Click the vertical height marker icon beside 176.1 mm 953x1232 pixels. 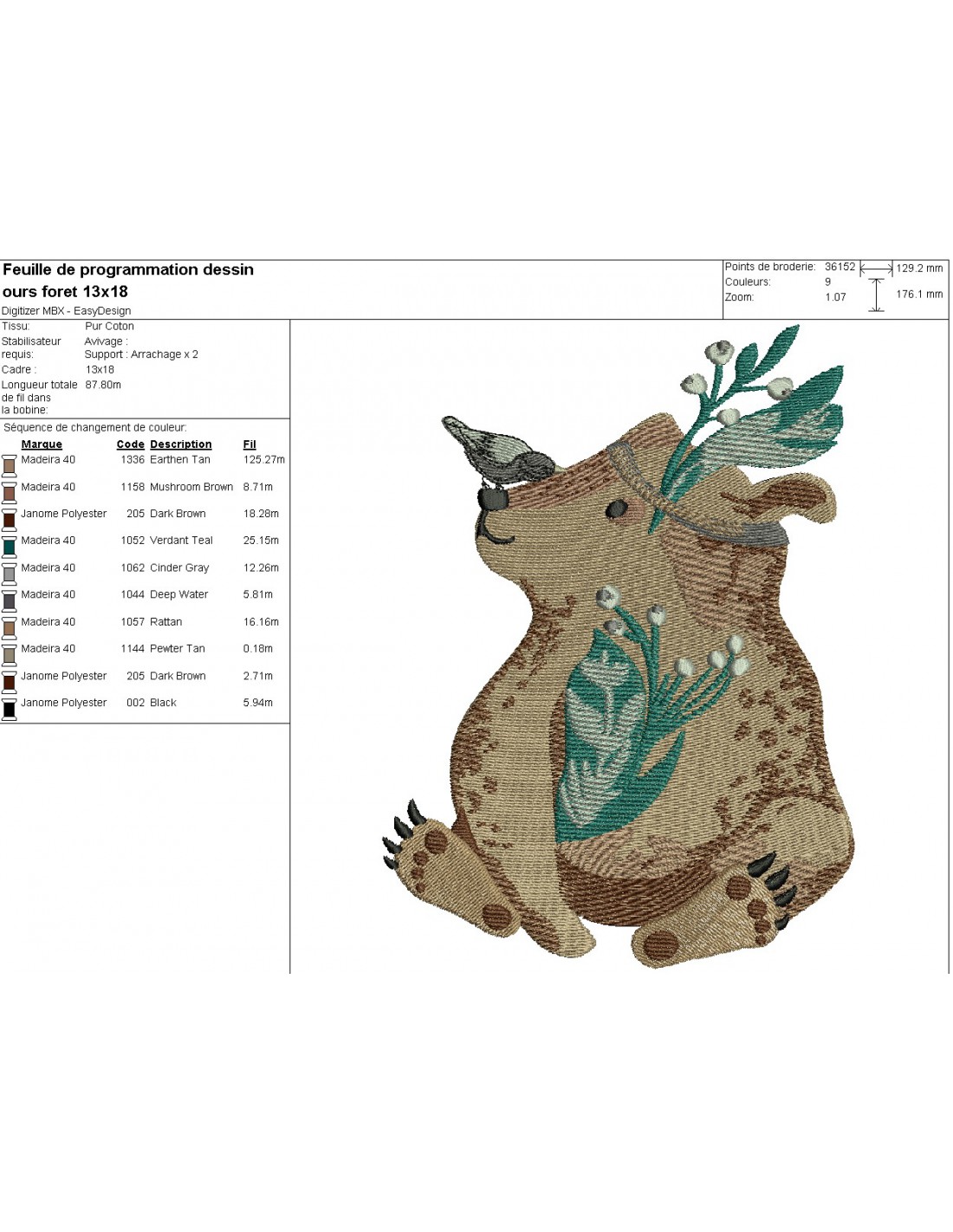click(x=876, y=295)
